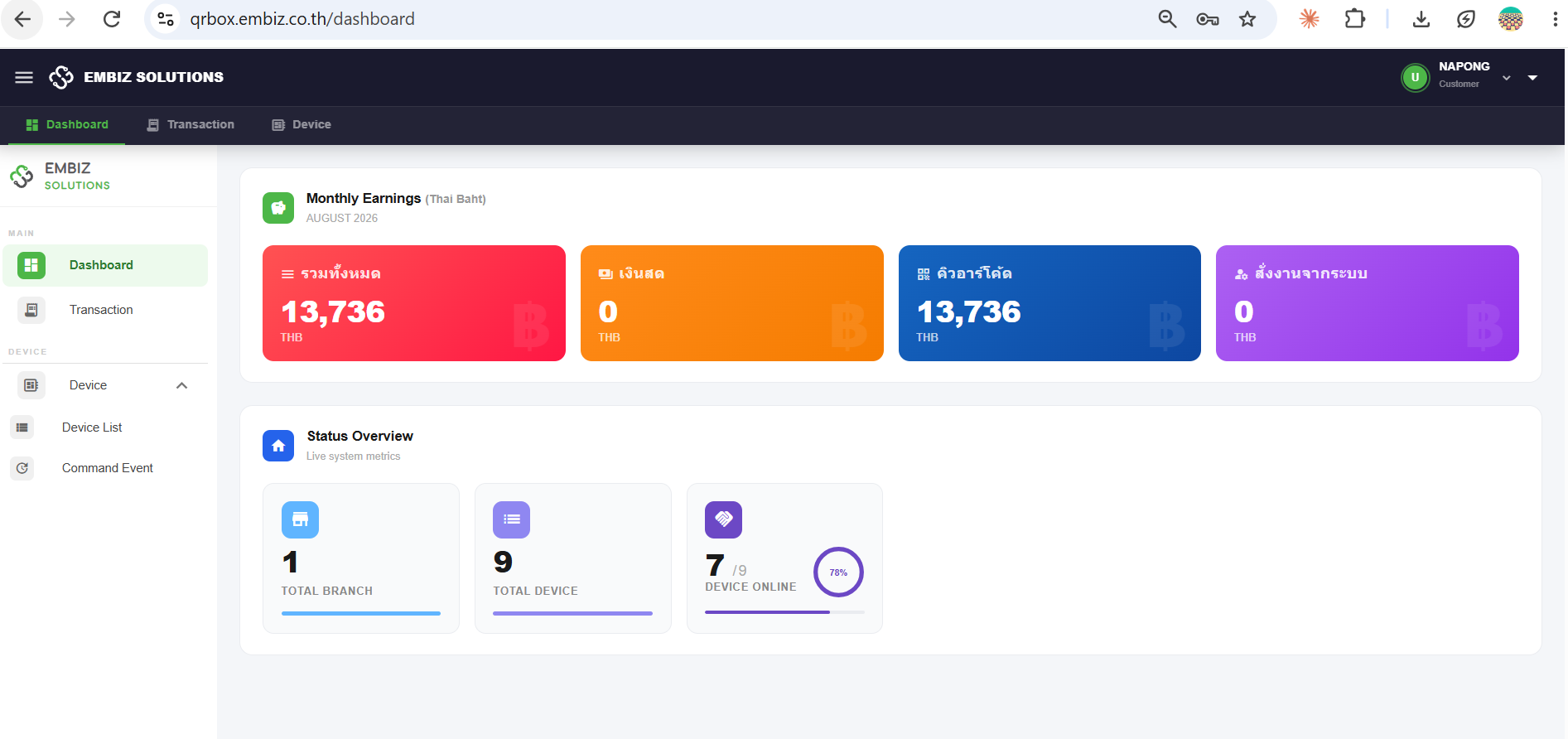Click the Device List icon in the sidebar
Screen dimensions: 1568x739
tap(22, 427)
